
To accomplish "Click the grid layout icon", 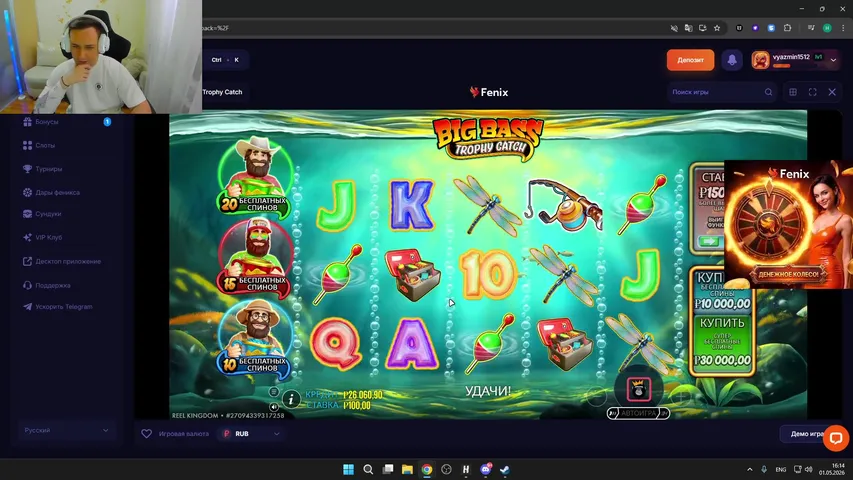I will (x=793, y=92).
